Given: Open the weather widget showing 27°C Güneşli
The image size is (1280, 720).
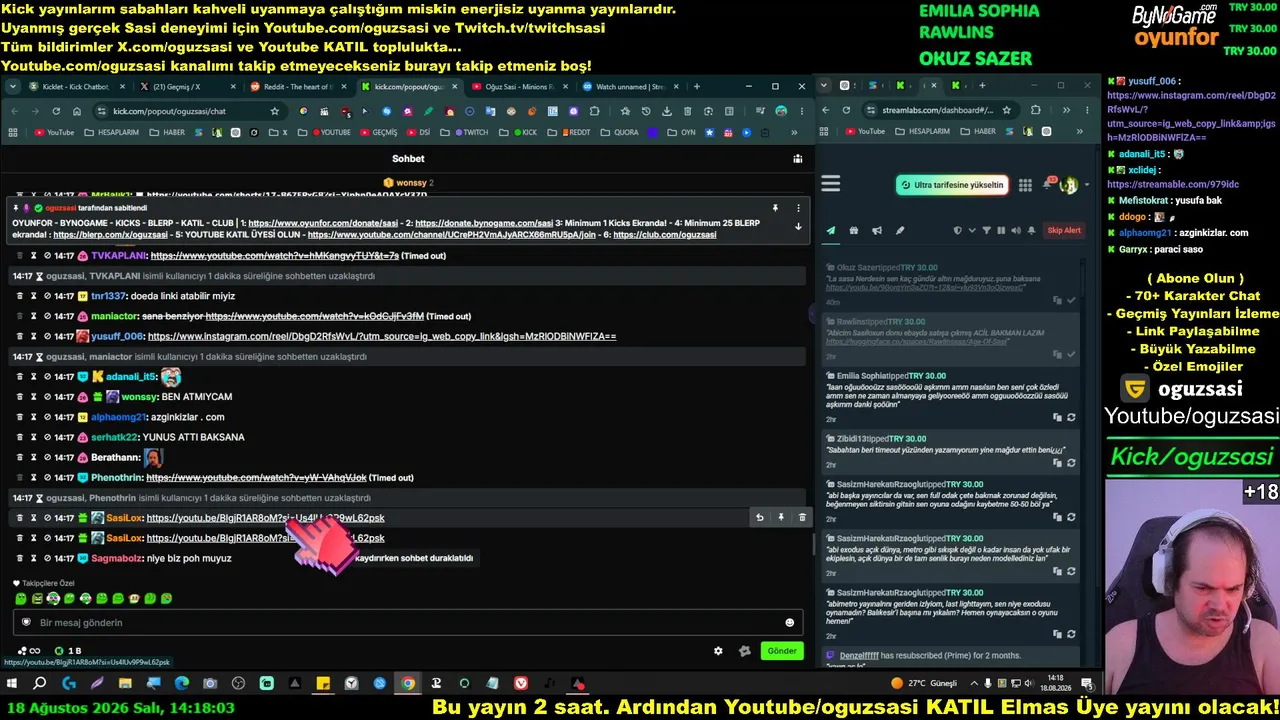Looking at the screenshot, I should (924, 684).
